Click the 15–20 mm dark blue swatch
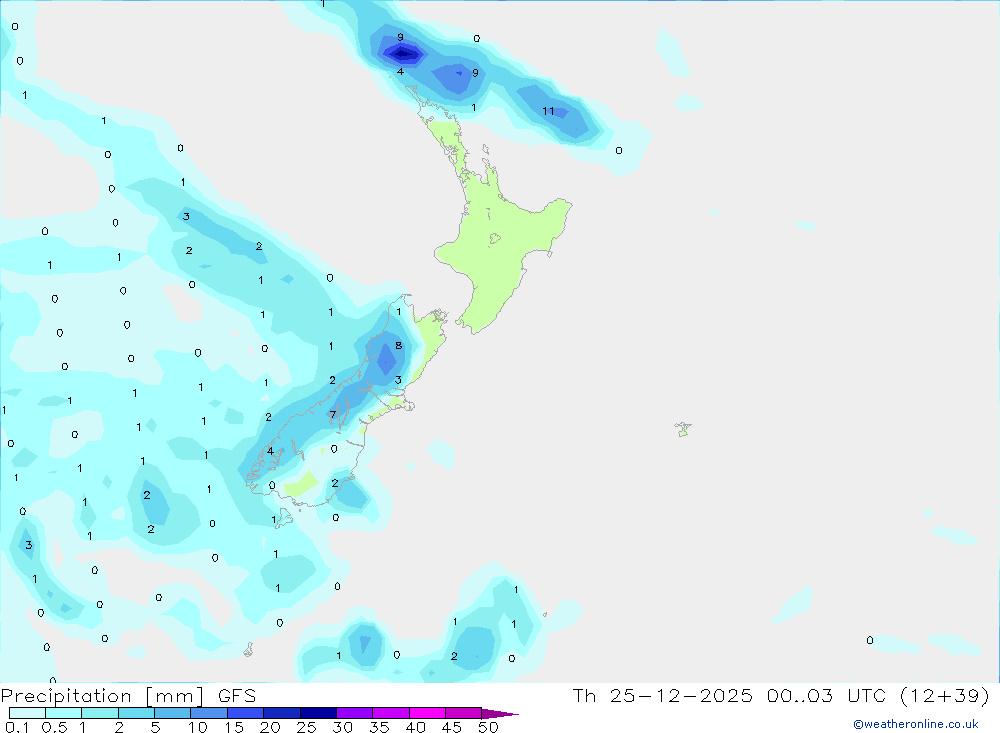Image resolution: width=1000 pixels, height=733 pixels. coord(246,713)
